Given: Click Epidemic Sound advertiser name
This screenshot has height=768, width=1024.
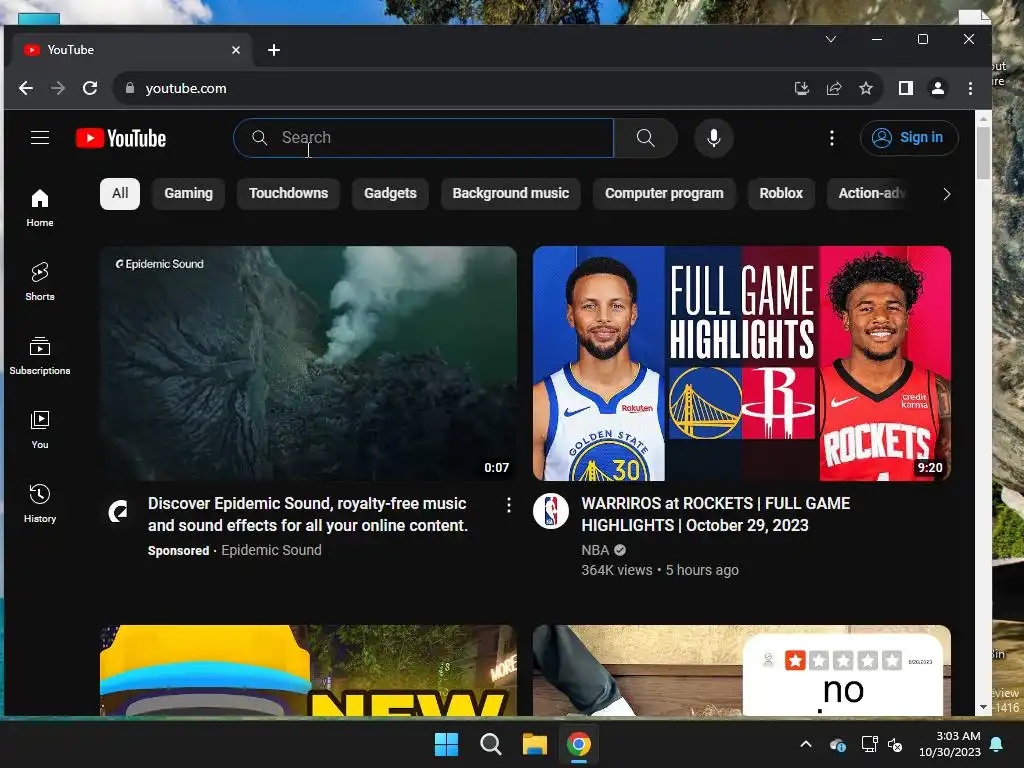Looking at the screenshot, I should tap(271, 551).
